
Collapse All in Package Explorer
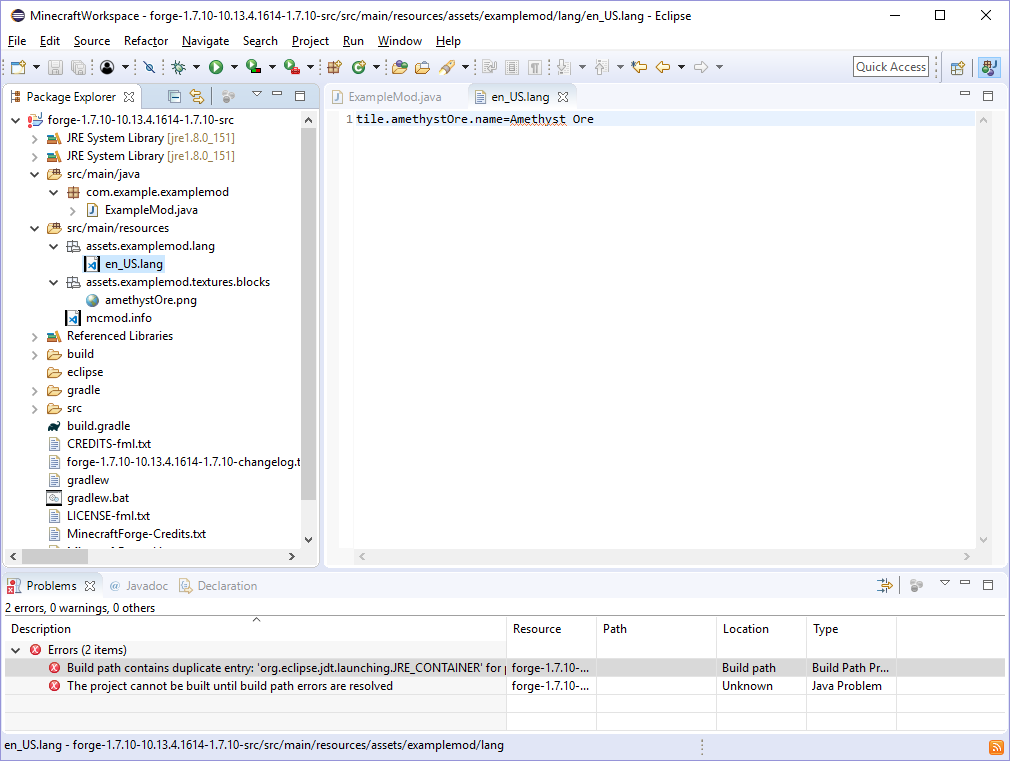174,97
